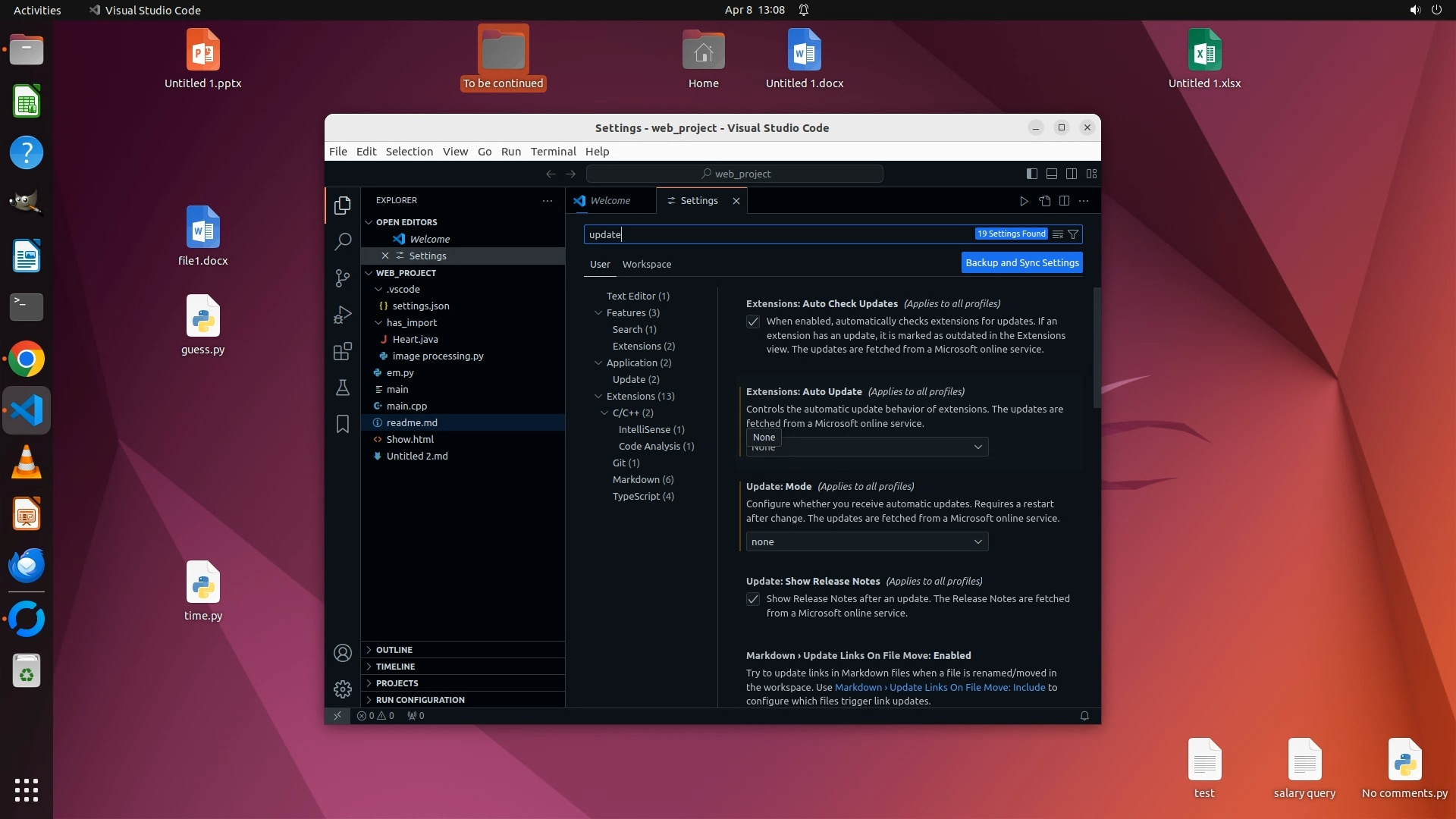Open the Terminal menu

[x=553, y=151]
